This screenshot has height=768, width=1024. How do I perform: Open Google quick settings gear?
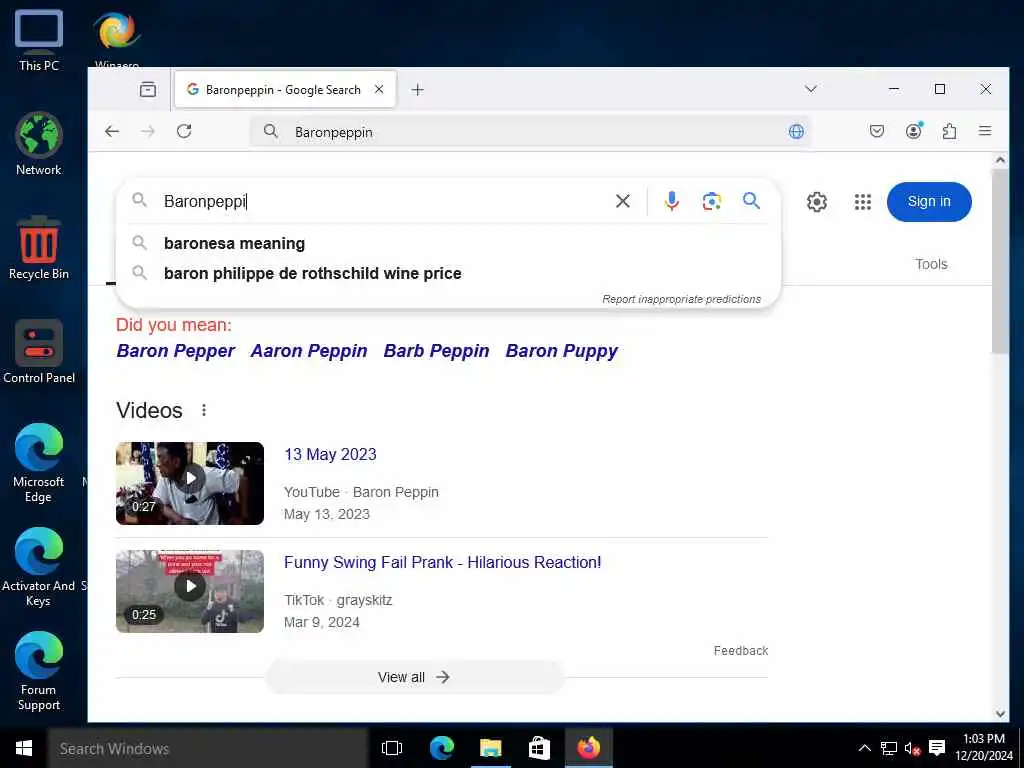817,202
